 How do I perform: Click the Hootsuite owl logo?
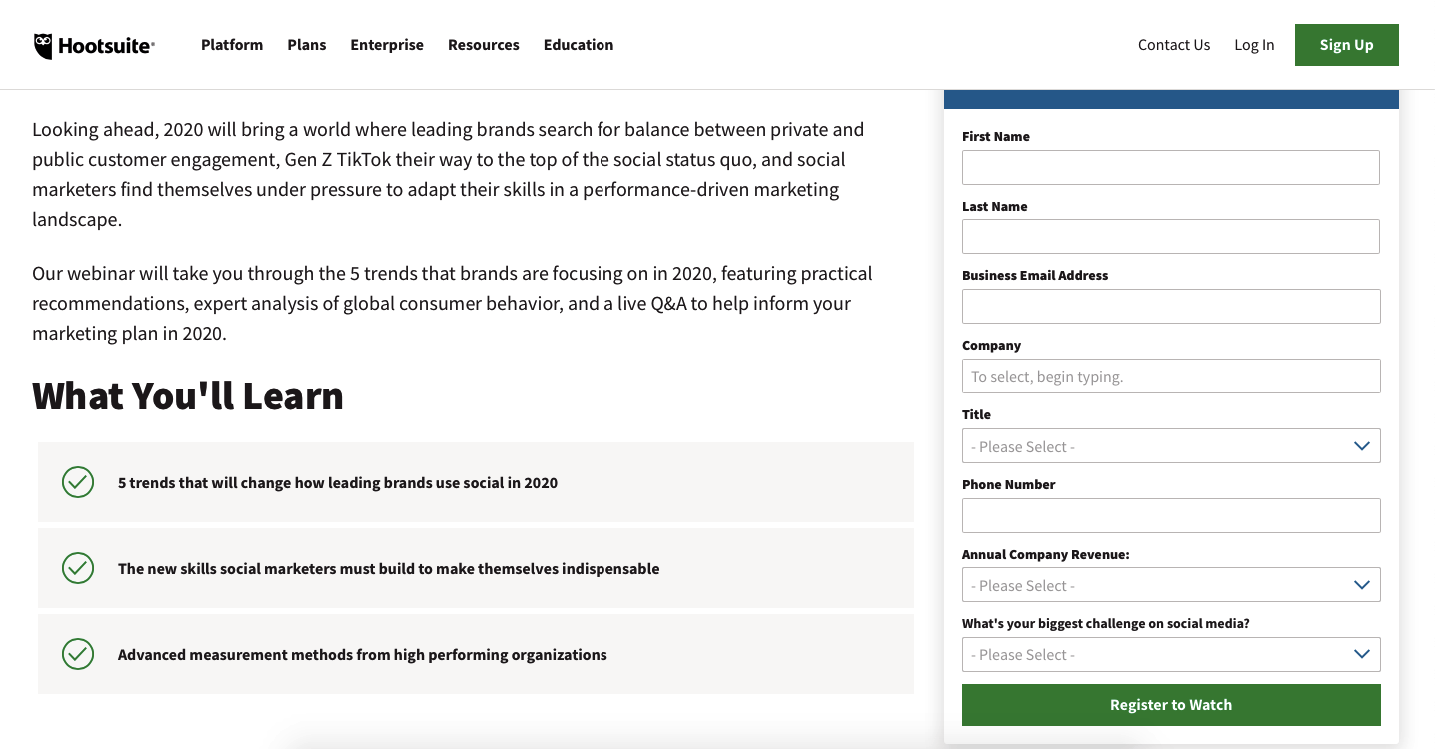click(42, 44)
